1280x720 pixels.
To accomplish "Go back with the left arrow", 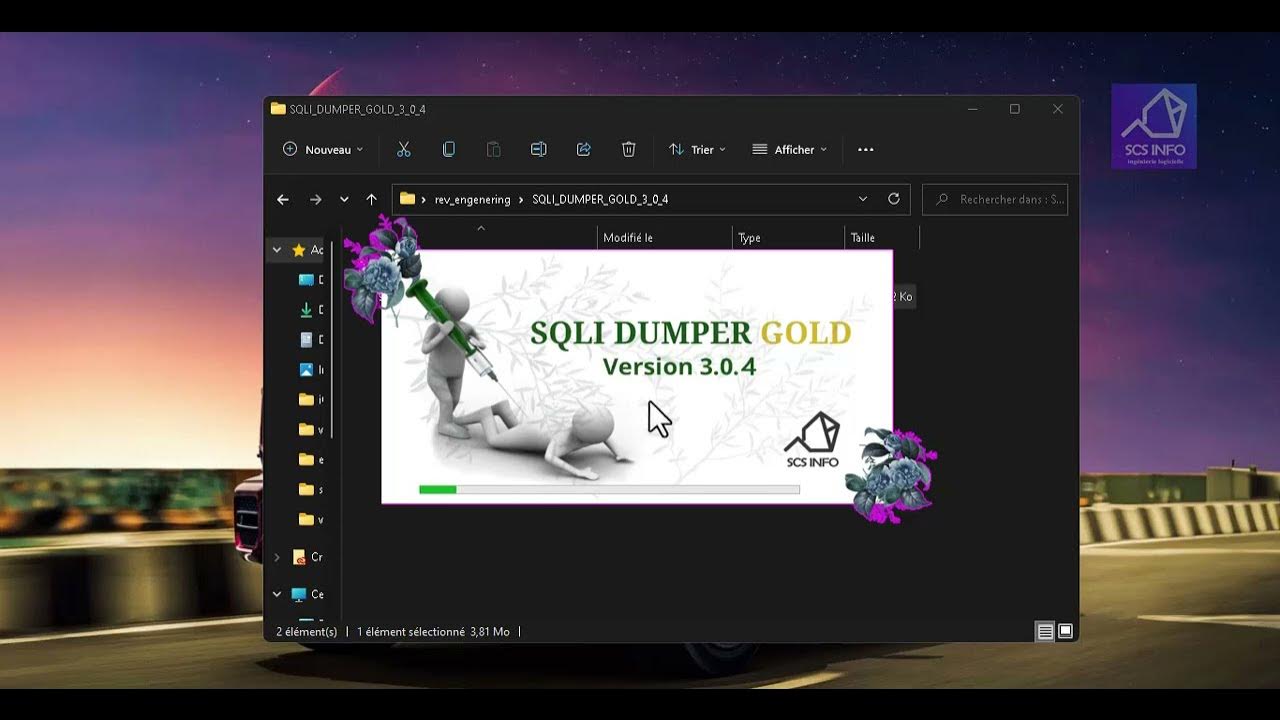I will (x=283, y=199).
